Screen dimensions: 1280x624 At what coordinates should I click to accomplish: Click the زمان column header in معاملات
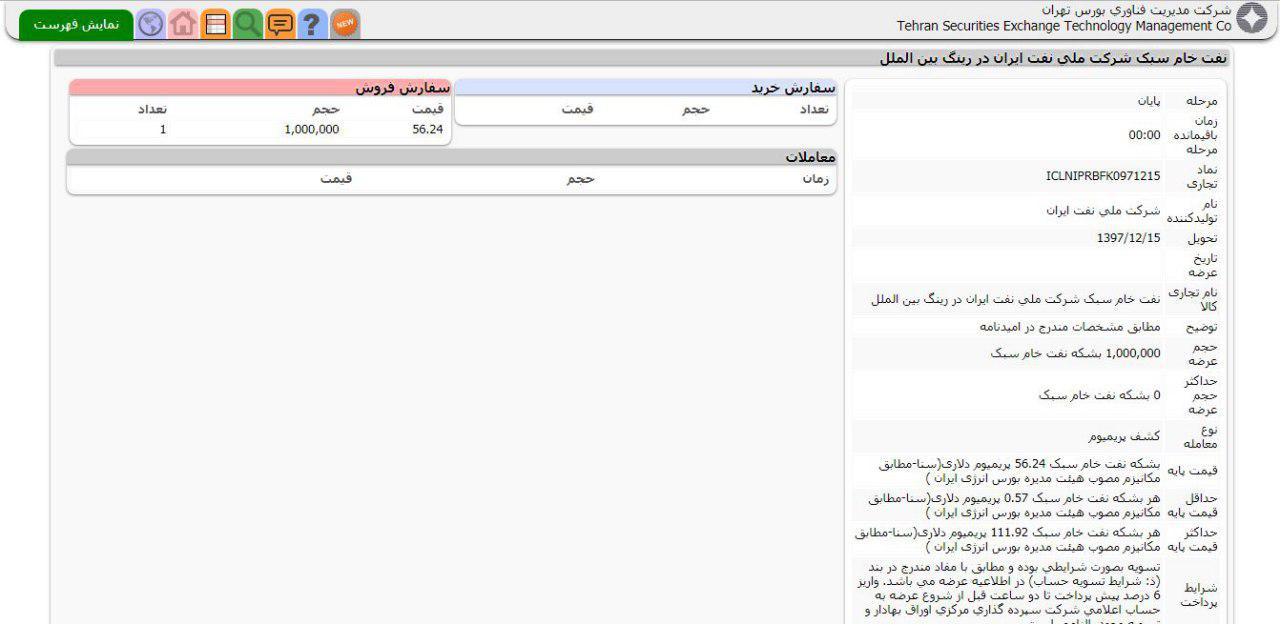(816, 178)
